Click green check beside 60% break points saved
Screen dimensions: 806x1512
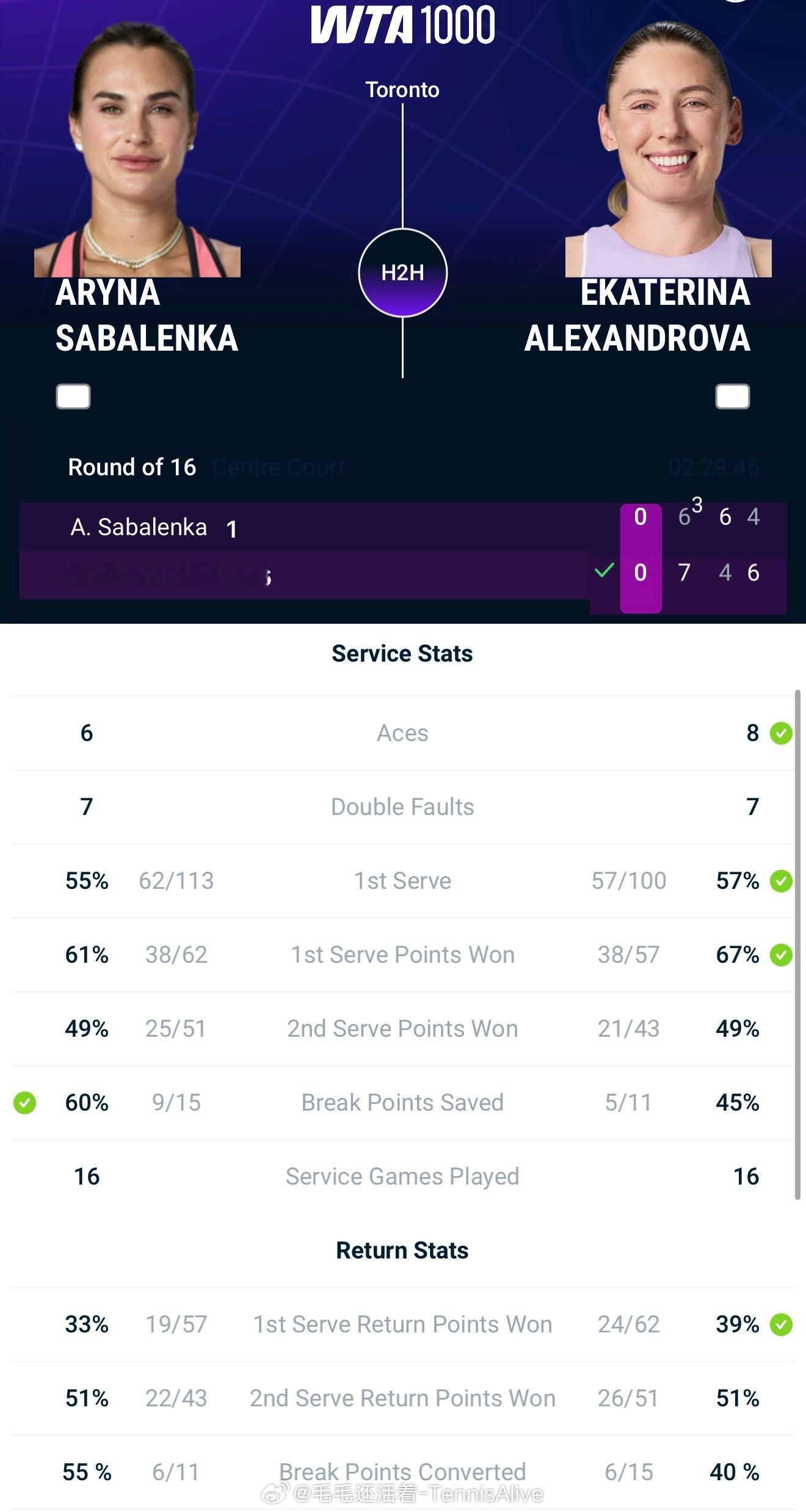tap(25, 1103)
